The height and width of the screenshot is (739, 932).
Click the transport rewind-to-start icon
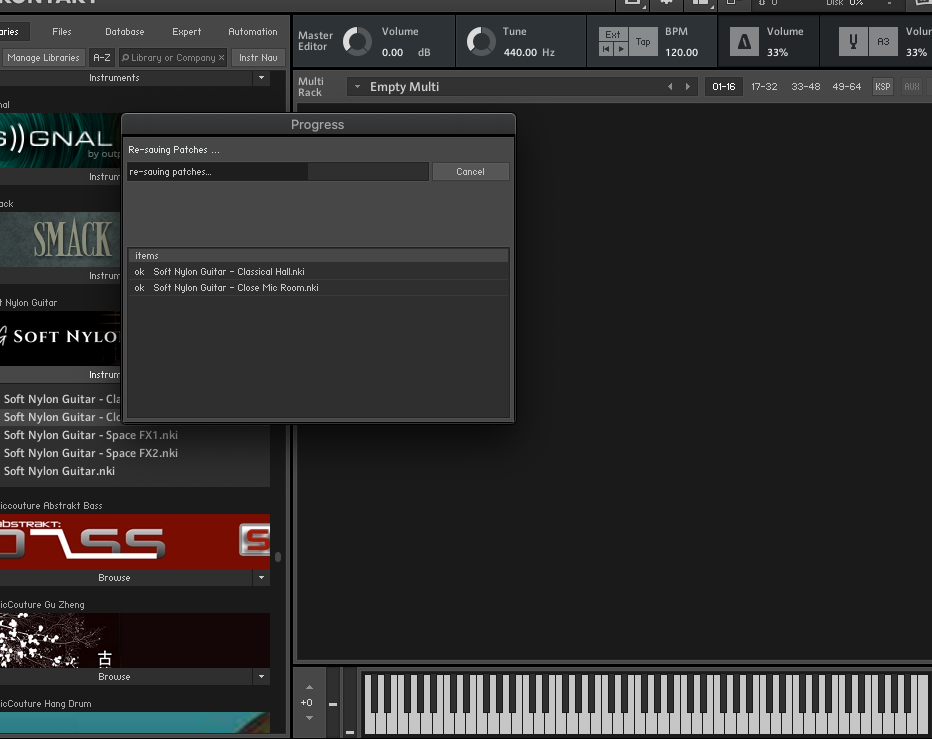[606, 49]
